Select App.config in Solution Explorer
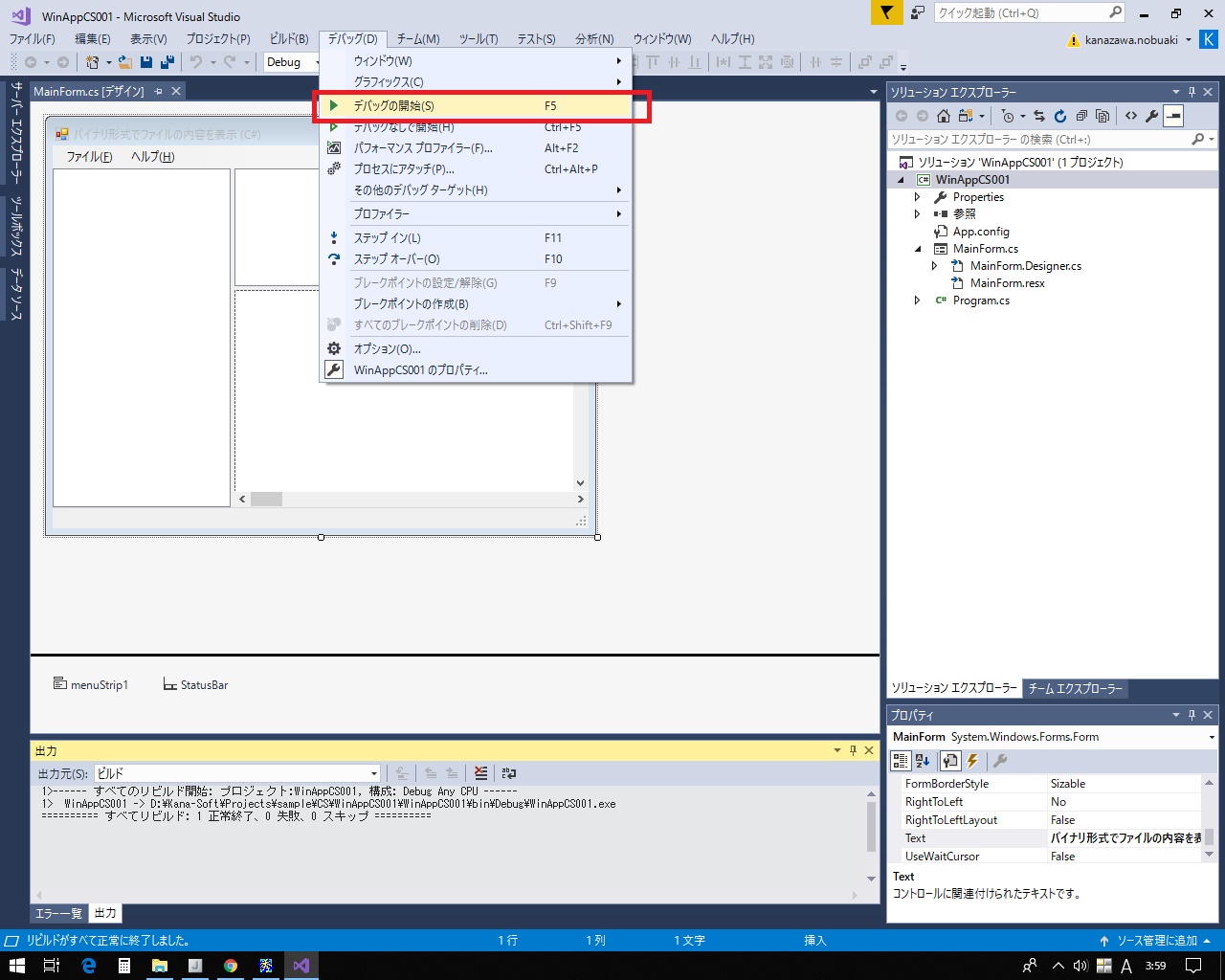1225x980 pixels. (981, 232)
